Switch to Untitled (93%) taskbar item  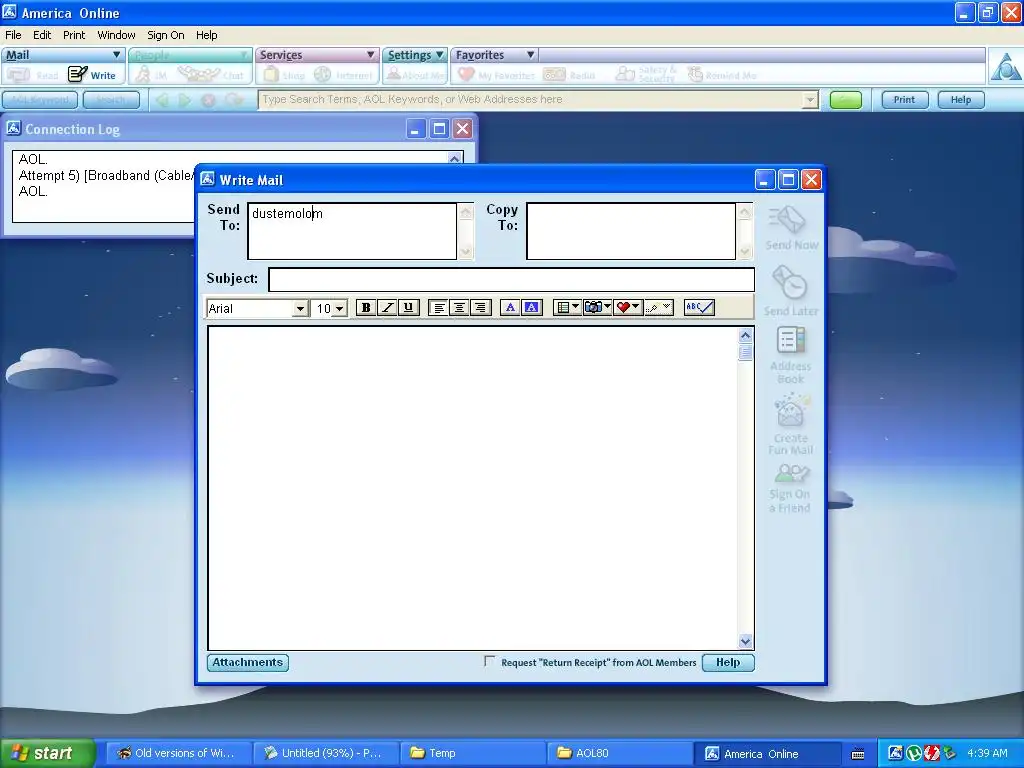pos(324,753)
